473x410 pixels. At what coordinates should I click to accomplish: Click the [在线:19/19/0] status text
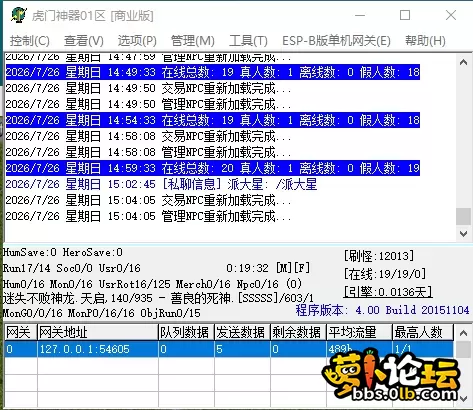point(385,274)
